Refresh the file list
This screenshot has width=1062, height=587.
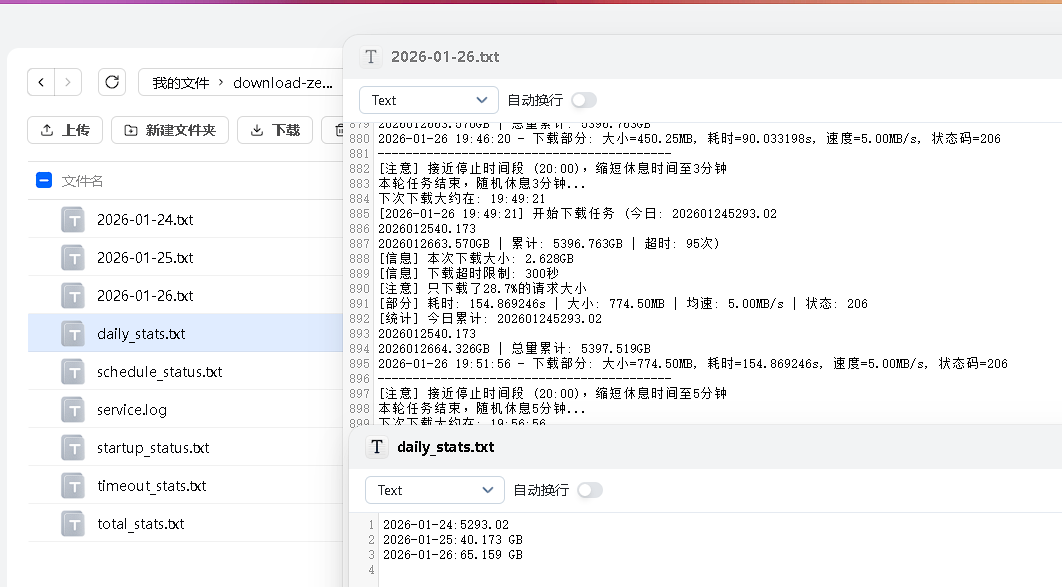(x=112, y=83)
